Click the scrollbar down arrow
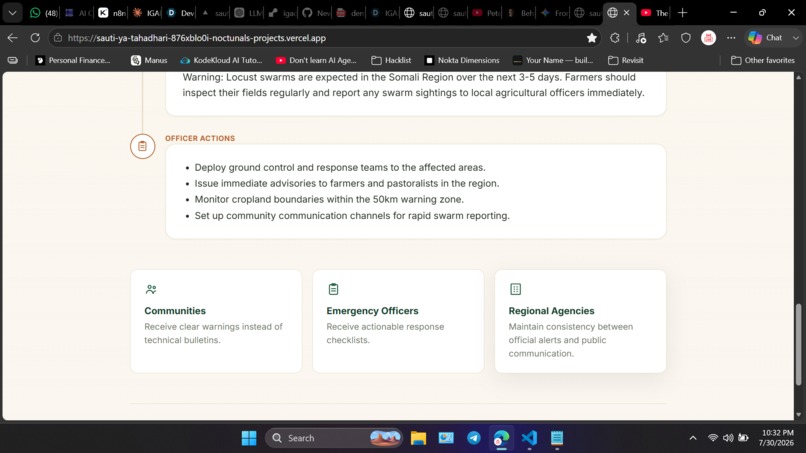Screen dimensions: 806x453 click(x=798, y=414)
